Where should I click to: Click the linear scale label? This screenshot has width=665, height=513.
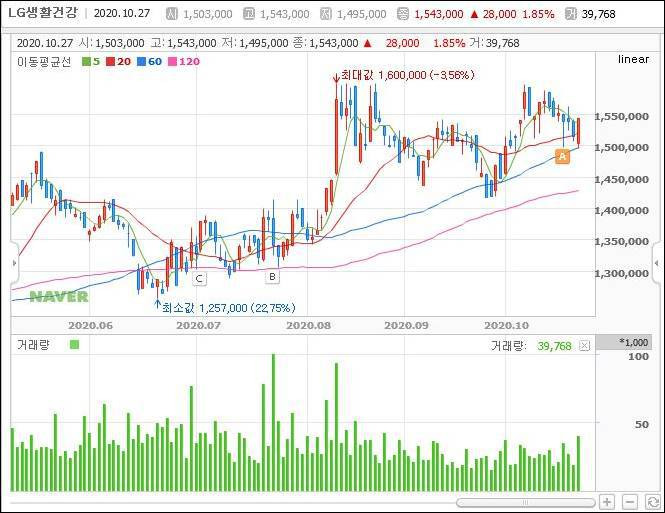tap(633, 59)
